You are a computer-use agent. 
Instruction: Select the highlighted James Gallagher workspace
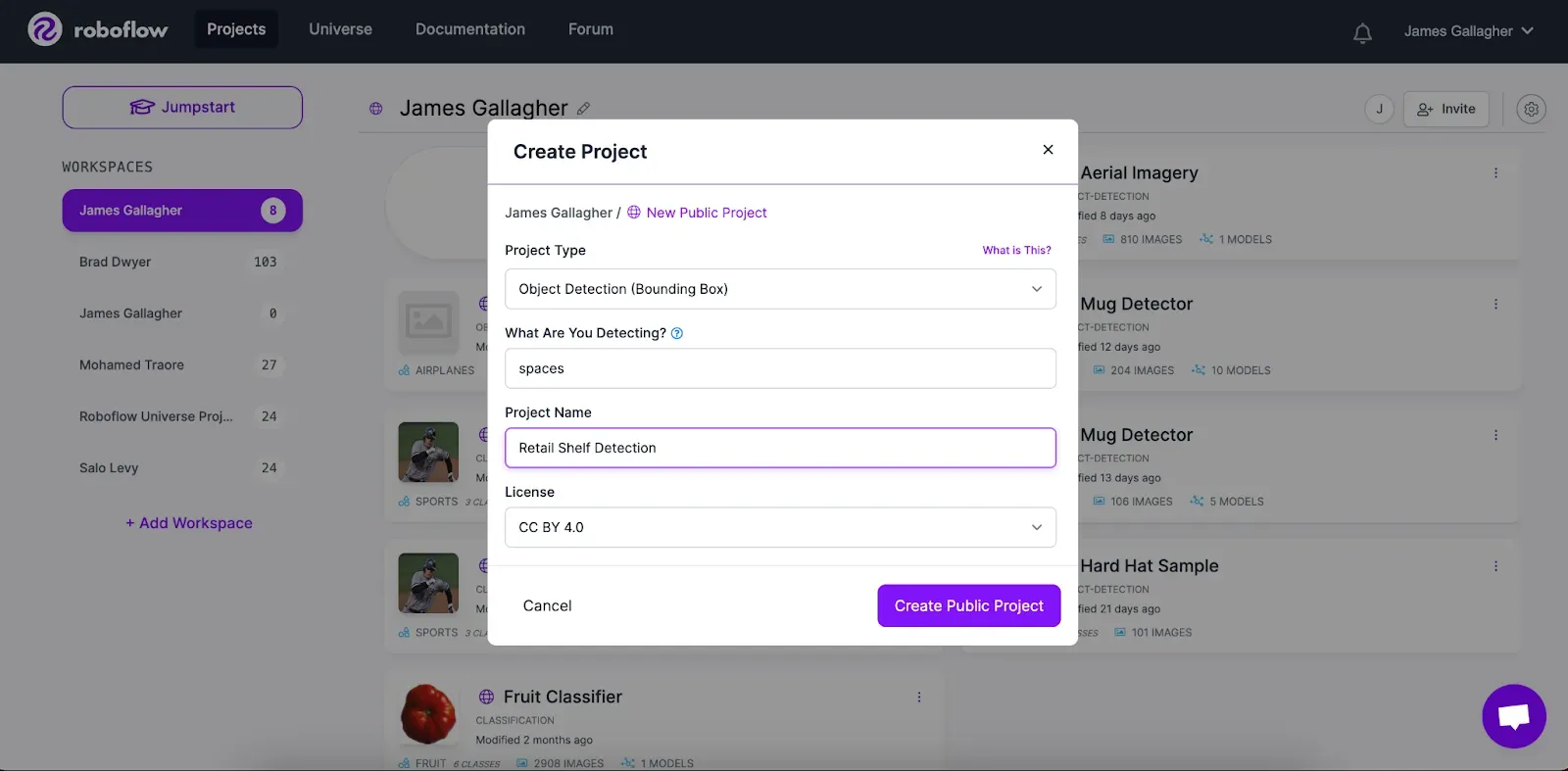pos(182,211)
